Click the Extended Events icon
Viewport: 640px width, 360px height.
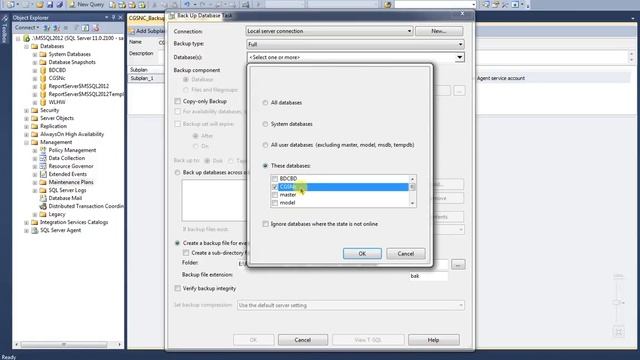click(43, 174)
